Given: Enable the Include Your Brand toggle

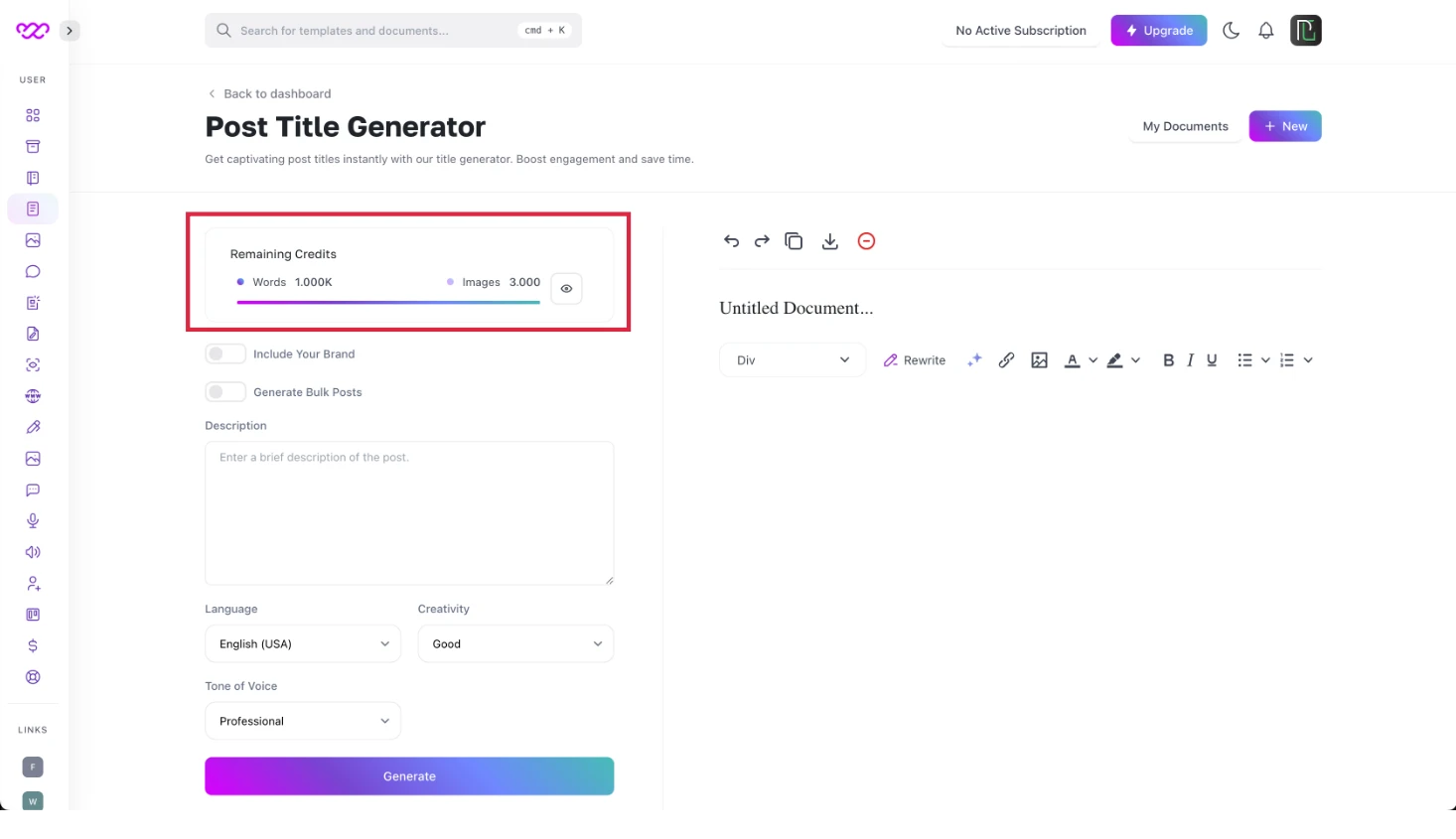Looking at the screenshot, I should click(225, 354).
